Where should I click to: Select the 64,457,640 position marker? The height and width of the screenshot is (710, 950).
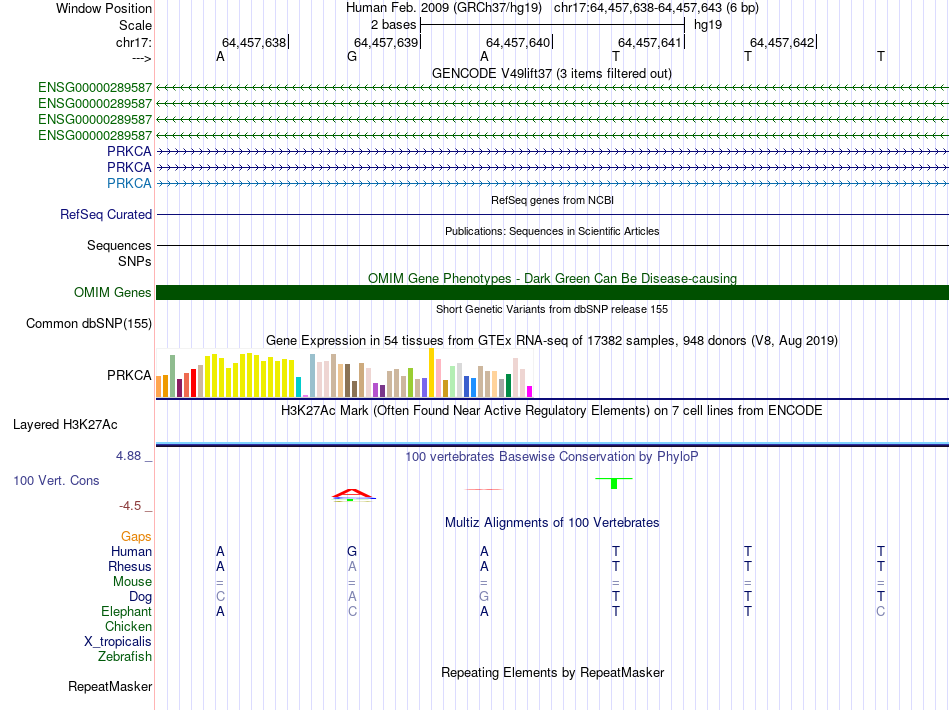point(518,42)
